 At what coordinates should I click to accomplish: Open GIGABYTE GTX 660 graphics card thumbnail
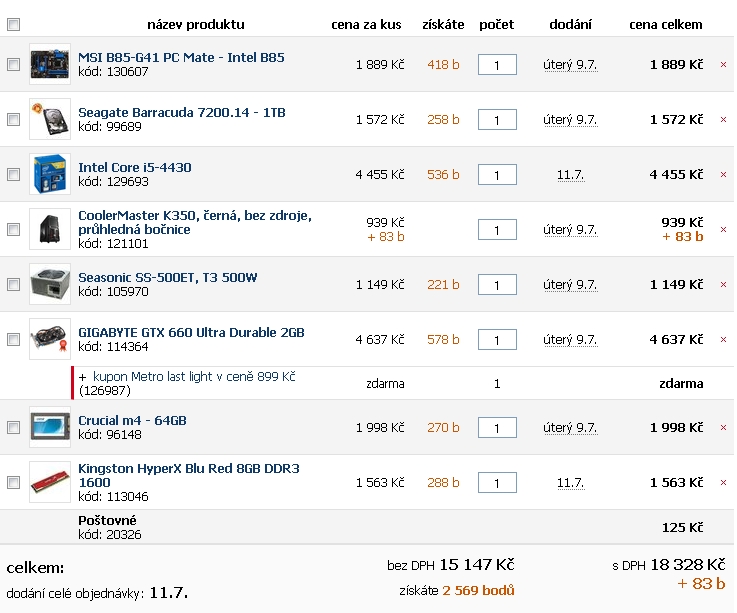[x=50, y=339]
